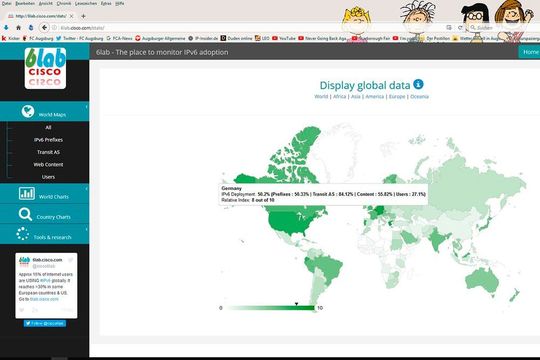Image resolution: width=540 pixels, height=360 pixels.
Task: Open the Ansicht menu
Action: 45,3
